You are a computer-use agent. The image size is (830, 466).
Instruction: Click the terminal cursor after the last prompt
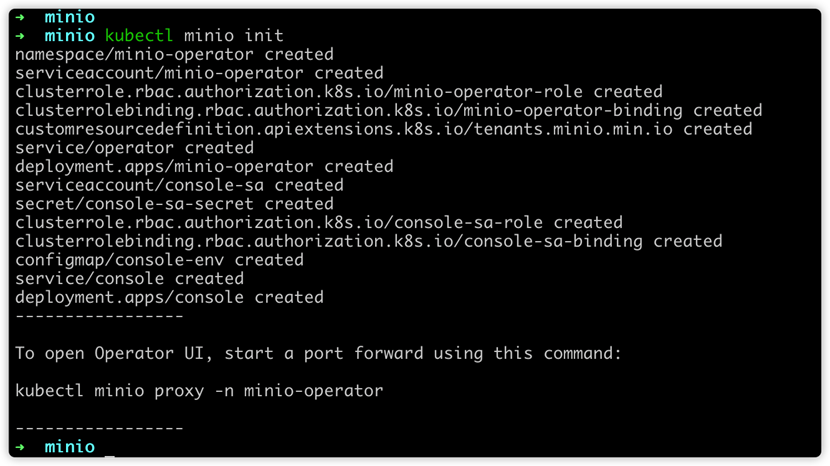coord(110,454)
